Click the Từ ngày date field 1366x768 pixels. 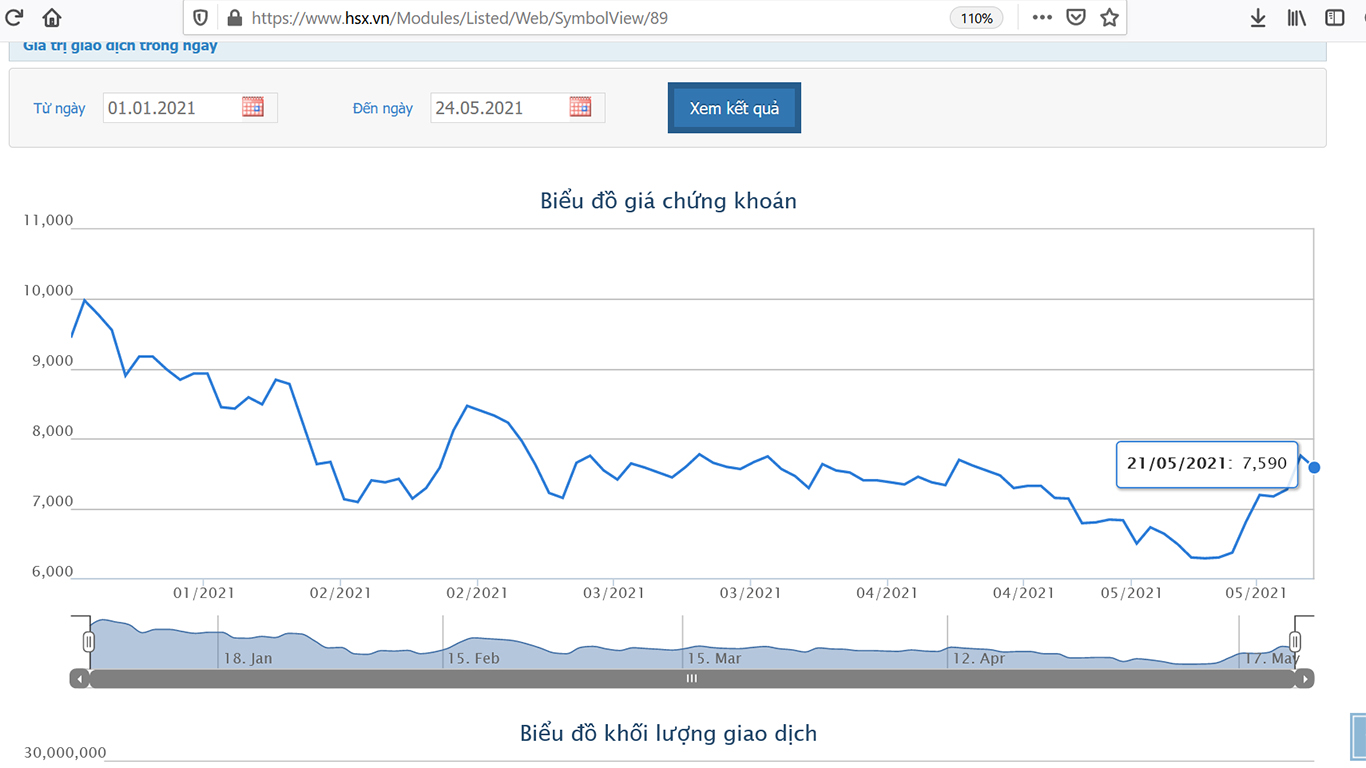(170, 108)
